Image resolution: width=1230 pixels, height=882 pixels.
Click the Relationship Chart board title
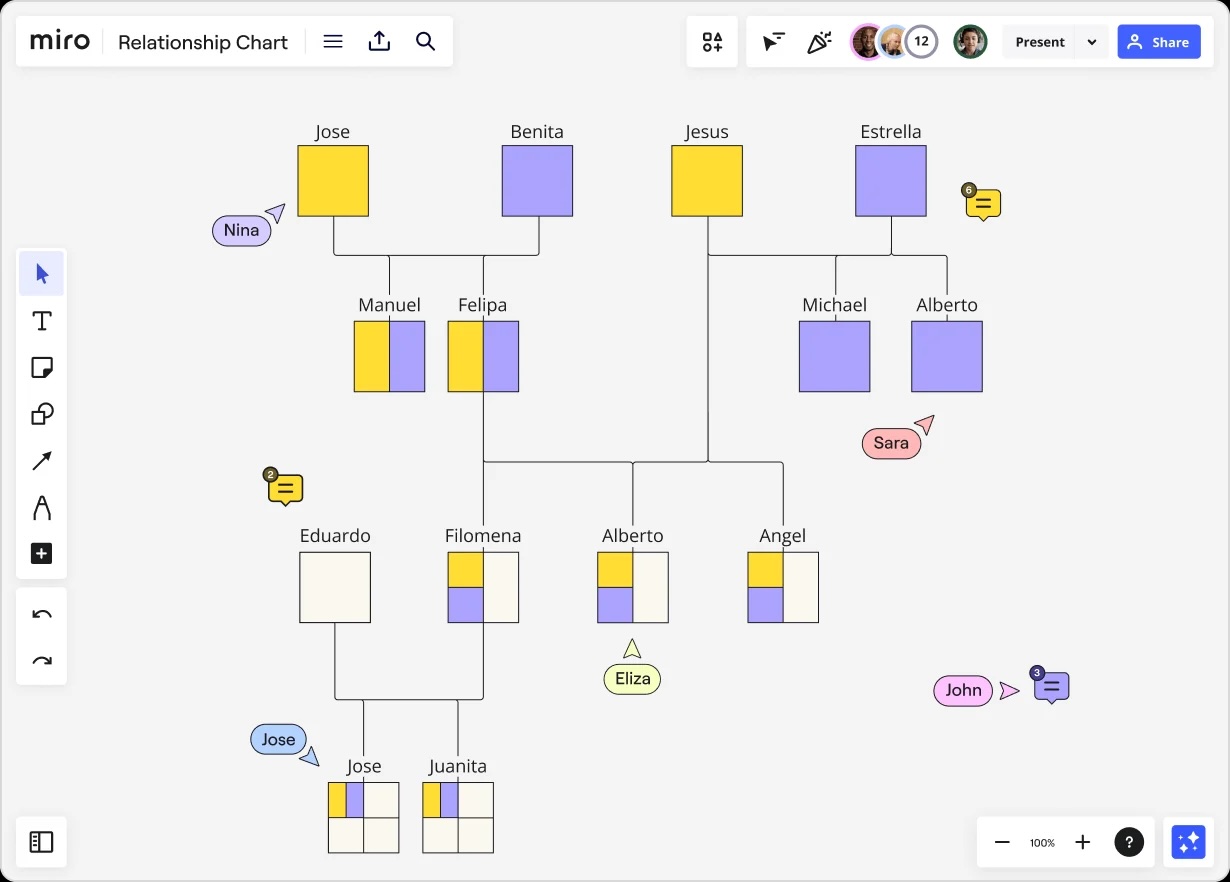click(x=203, y=42)
